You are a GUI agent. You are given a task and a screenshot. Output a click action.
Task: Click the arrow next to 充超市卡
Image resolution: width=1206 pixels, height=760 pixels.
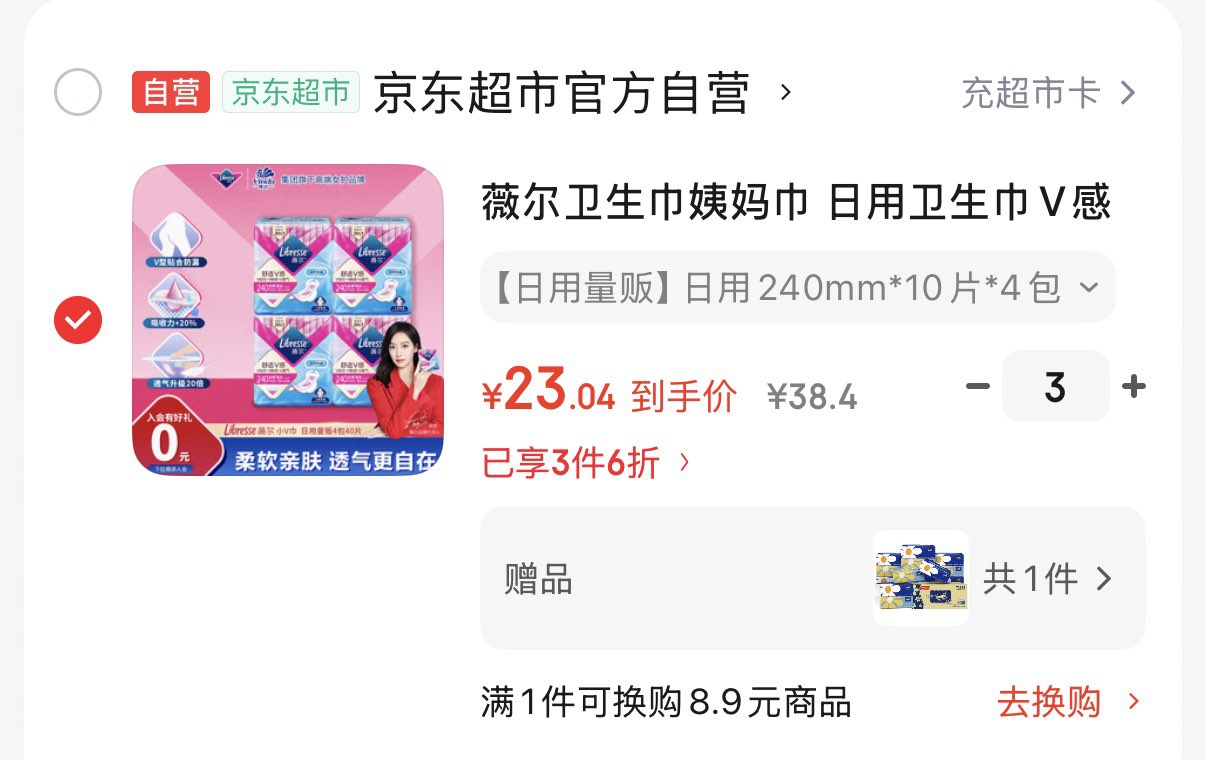(1127, 93)
